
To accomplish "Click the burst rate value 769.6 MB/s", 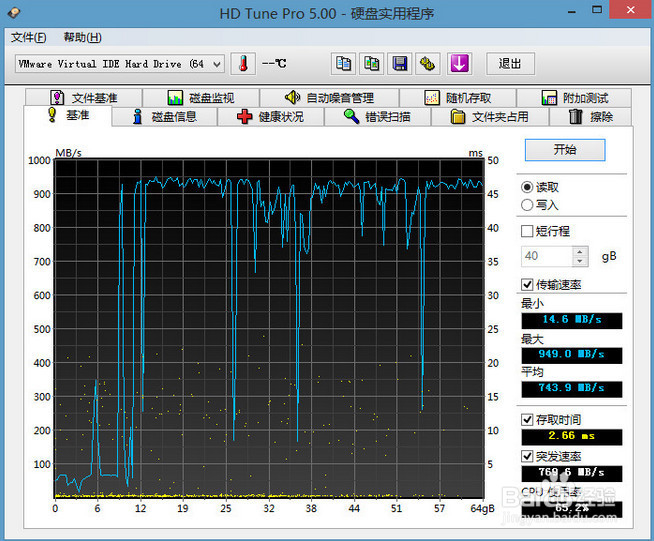I will [x=571, y=473].
